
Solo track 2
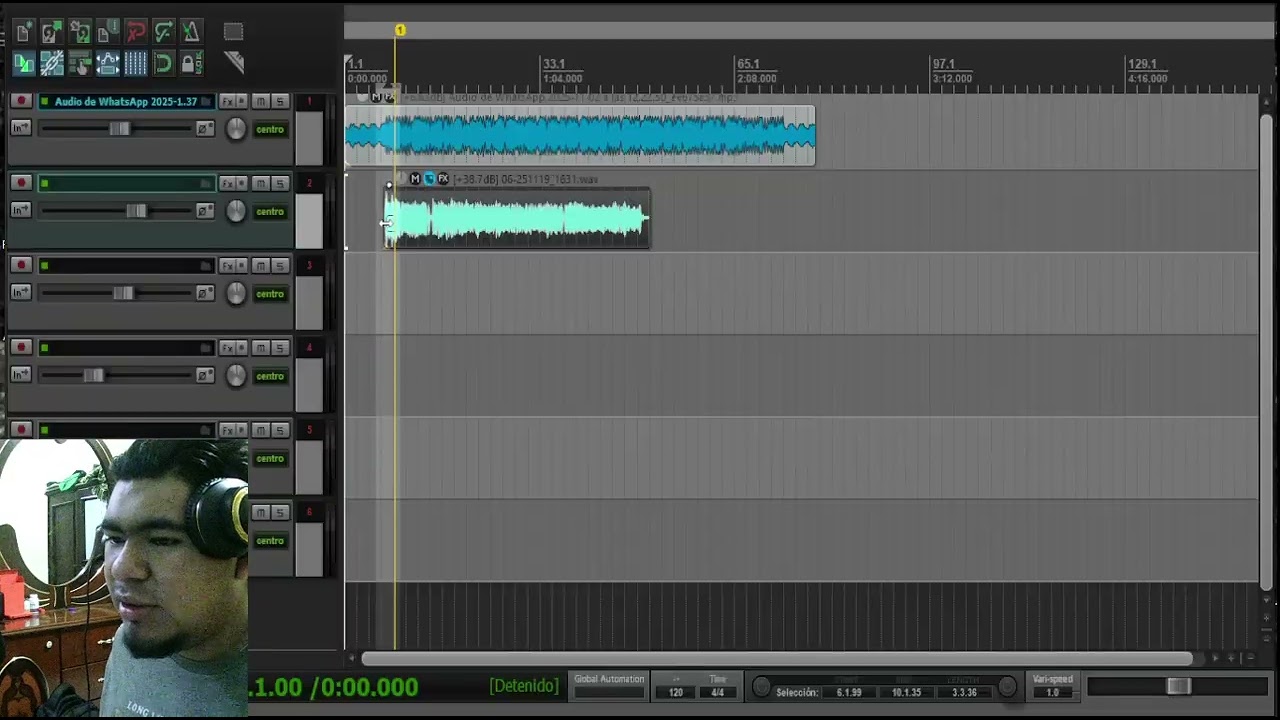pyautogui.click(x=280, y=183)
